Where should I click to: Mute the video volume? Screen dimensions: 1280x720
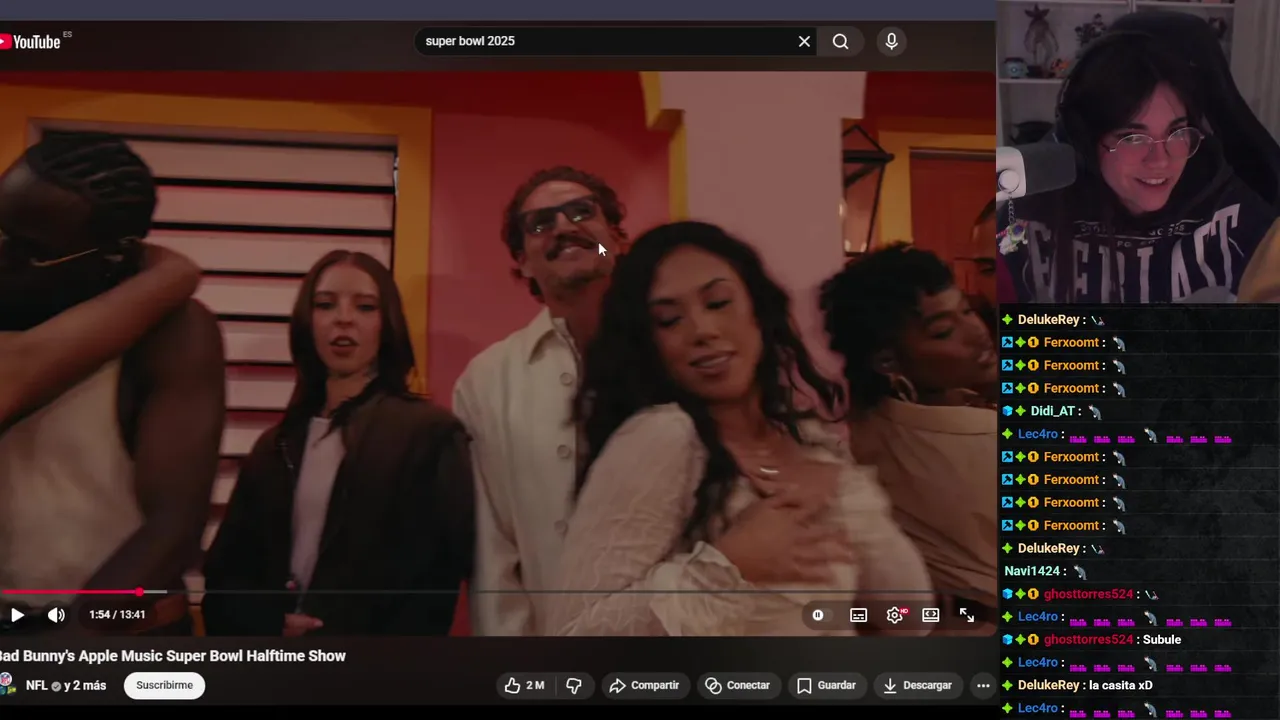point(56,615)
